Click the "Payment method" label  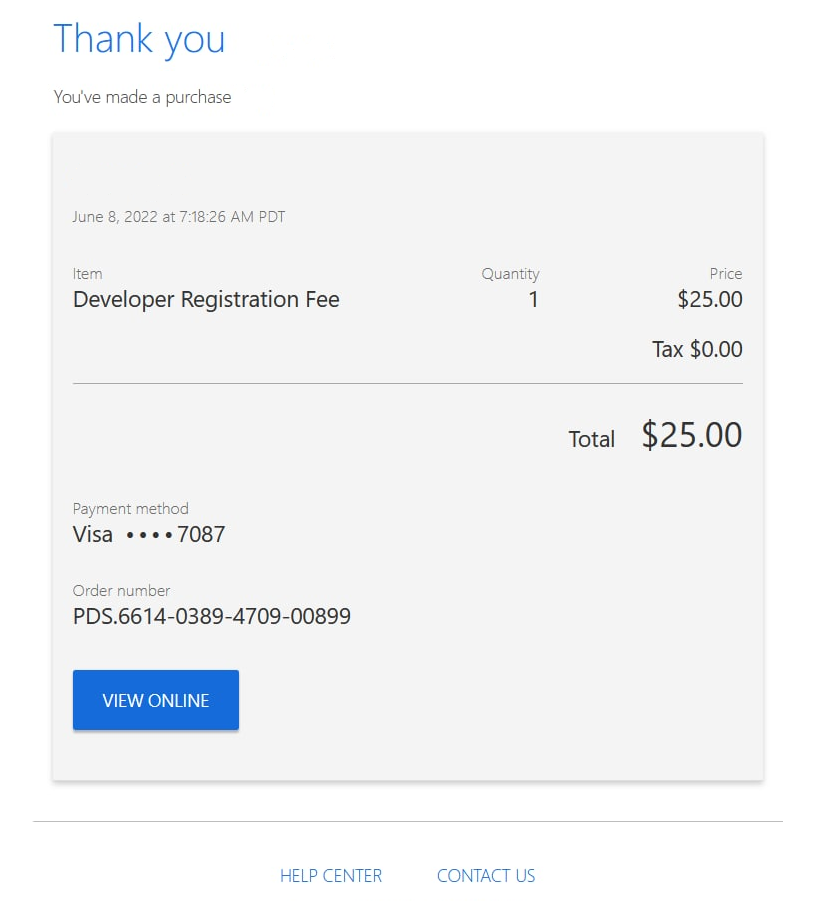pyautogui.click(x=131, y=509)
